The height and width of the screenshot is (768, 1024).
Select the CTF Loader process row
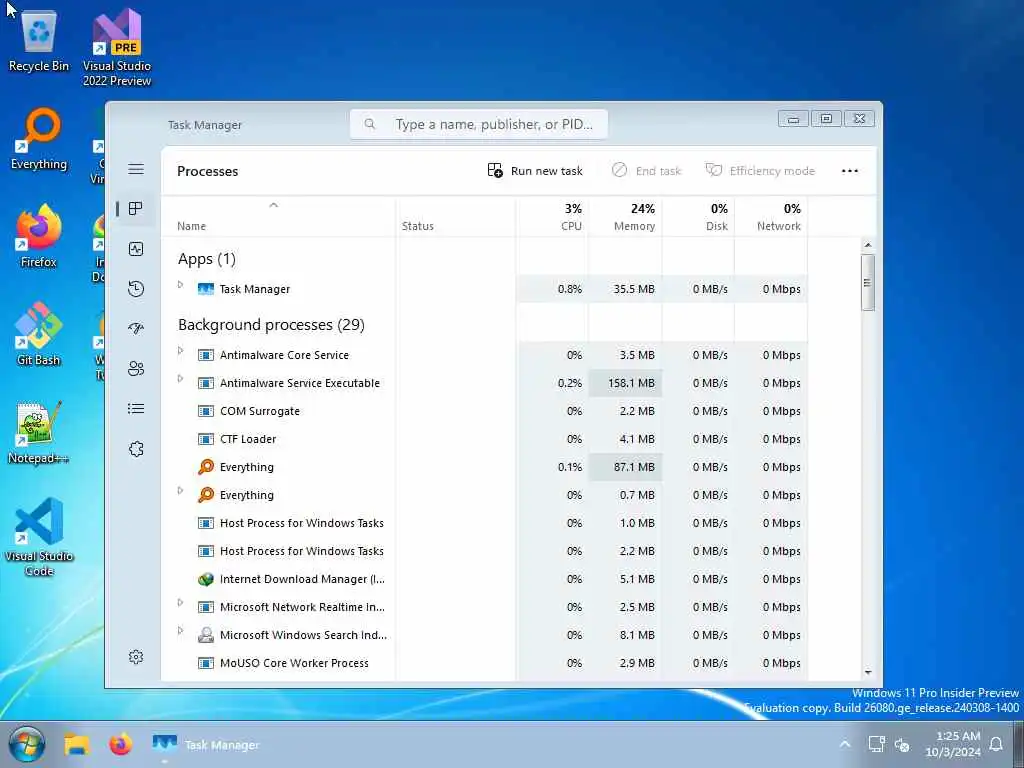point(485,439)
